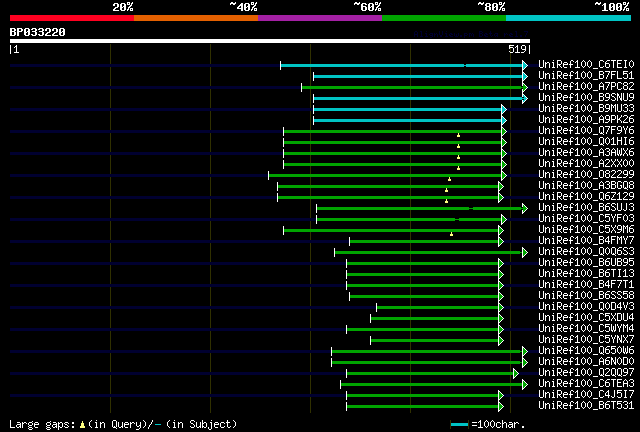Open hit UniRef100_C6TEI0
This screenshot has width=640, height=432.
(586, 64)
